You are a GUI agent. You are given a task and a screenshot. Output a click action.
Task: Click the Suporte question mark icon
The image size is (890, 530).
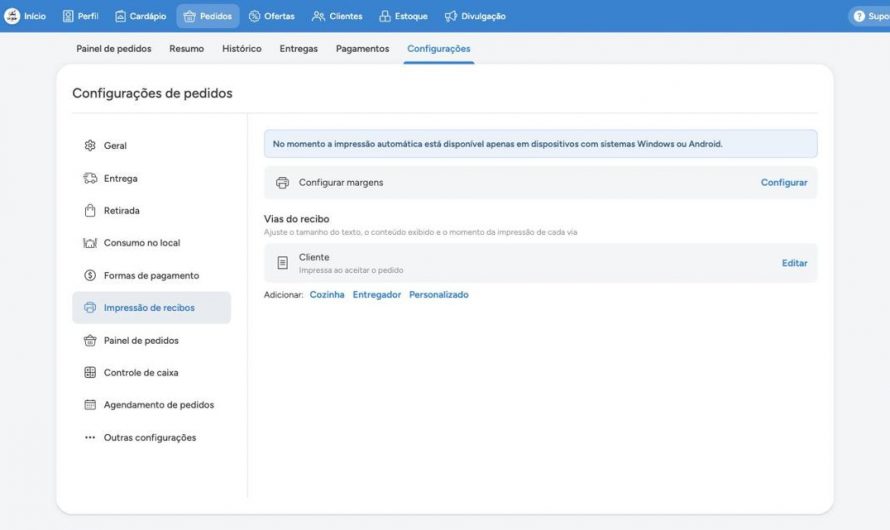(x=859, y=16)
